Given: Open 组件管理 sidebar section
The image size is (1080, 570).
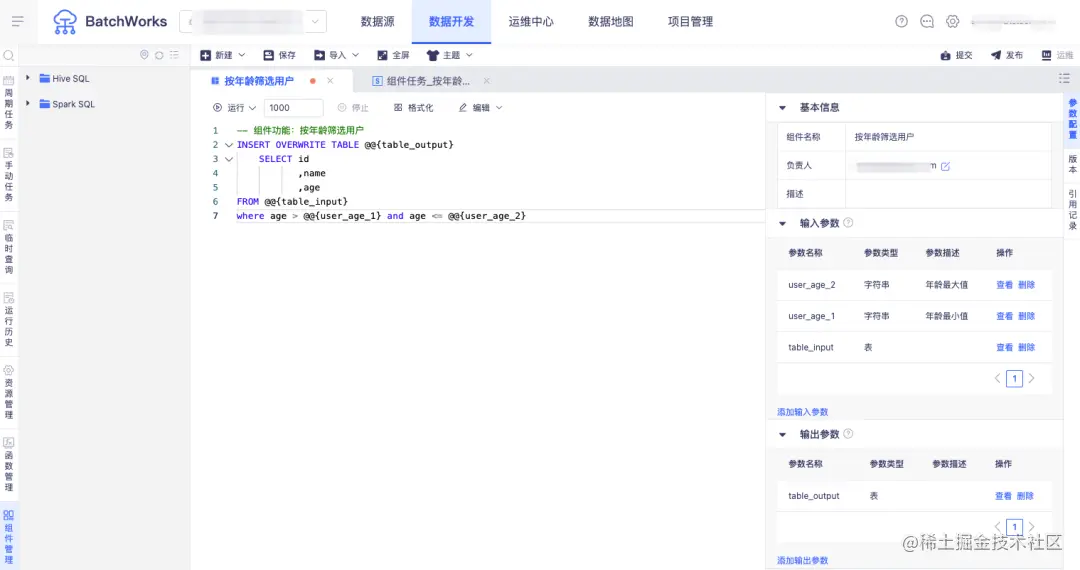Looking at the screenshot, I should [x=9, y=537].
